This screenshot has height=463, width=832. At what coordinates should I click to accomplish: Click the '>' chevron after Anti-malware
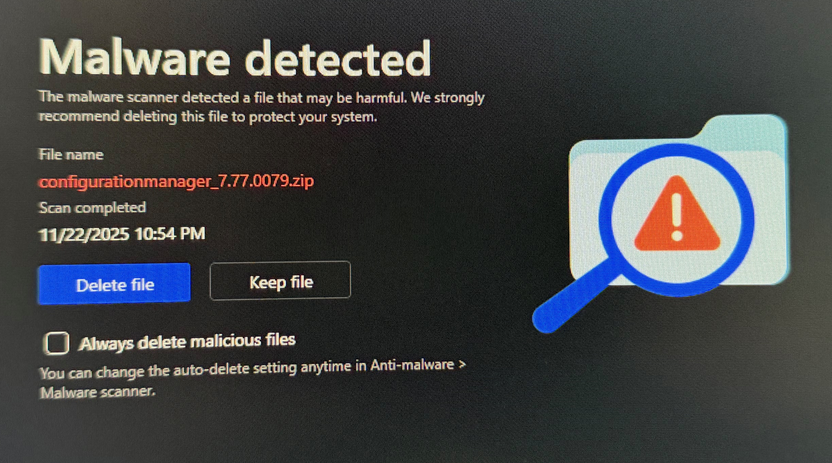462,364
